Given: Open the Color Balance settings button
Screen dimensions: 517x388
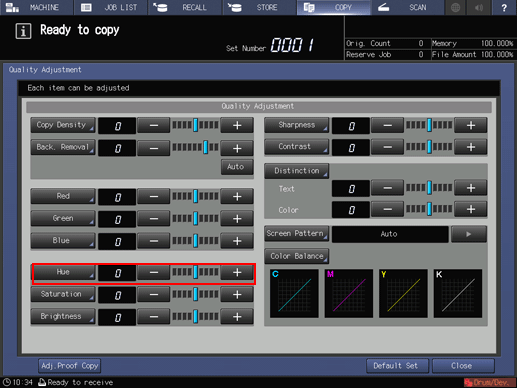Looking at the screenshot, I should (297, 256).
